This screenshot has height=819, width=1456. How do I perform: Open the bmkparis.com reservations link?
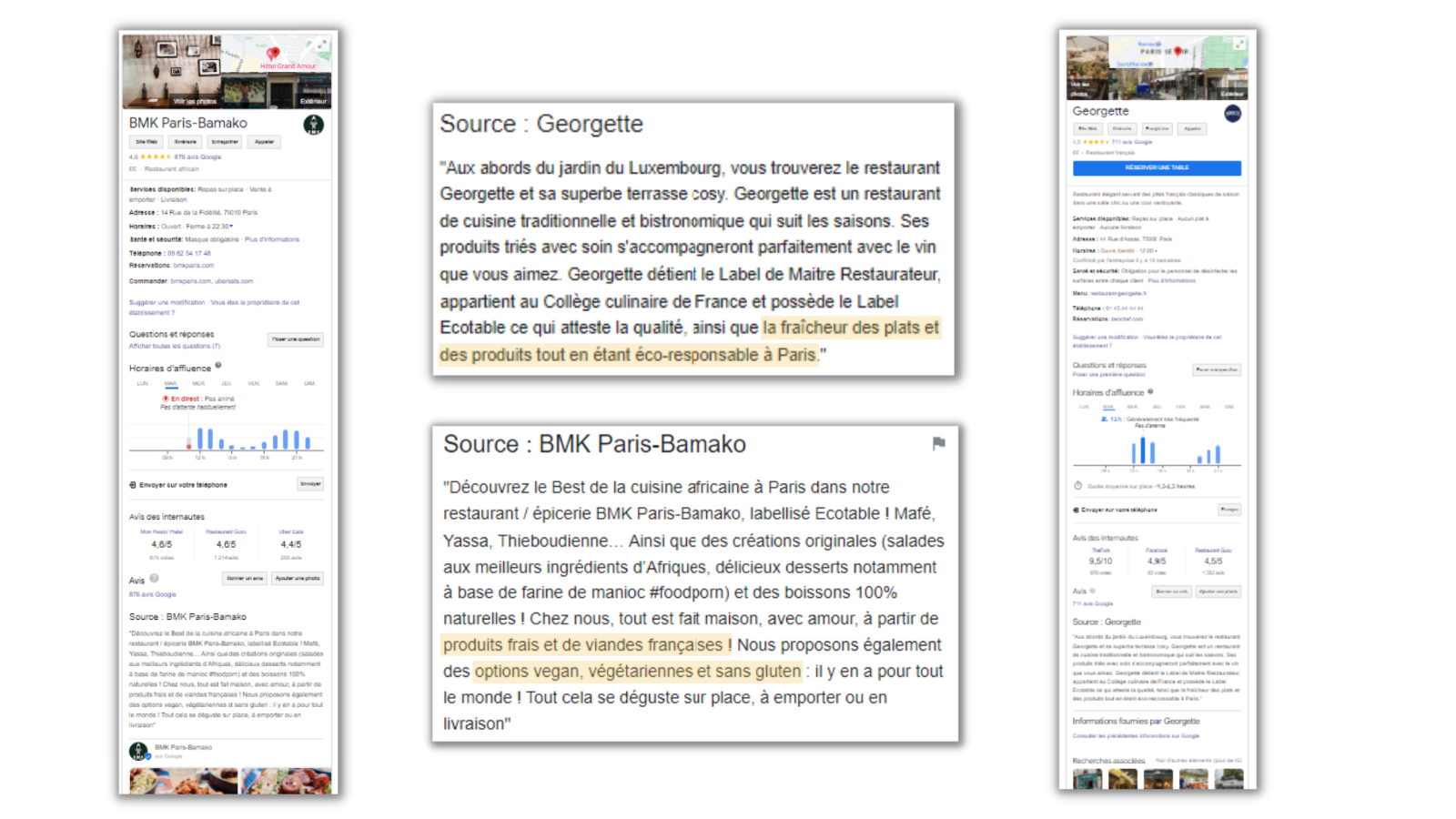(196, 265)
